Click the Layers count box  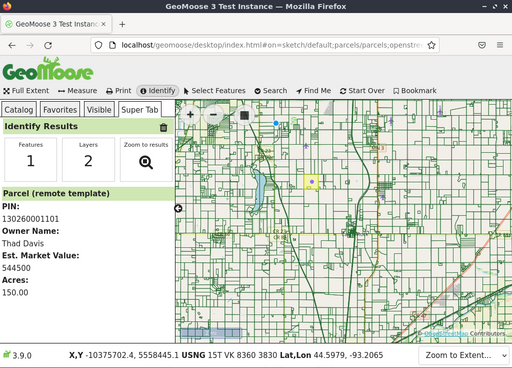[x=88, y=159]
